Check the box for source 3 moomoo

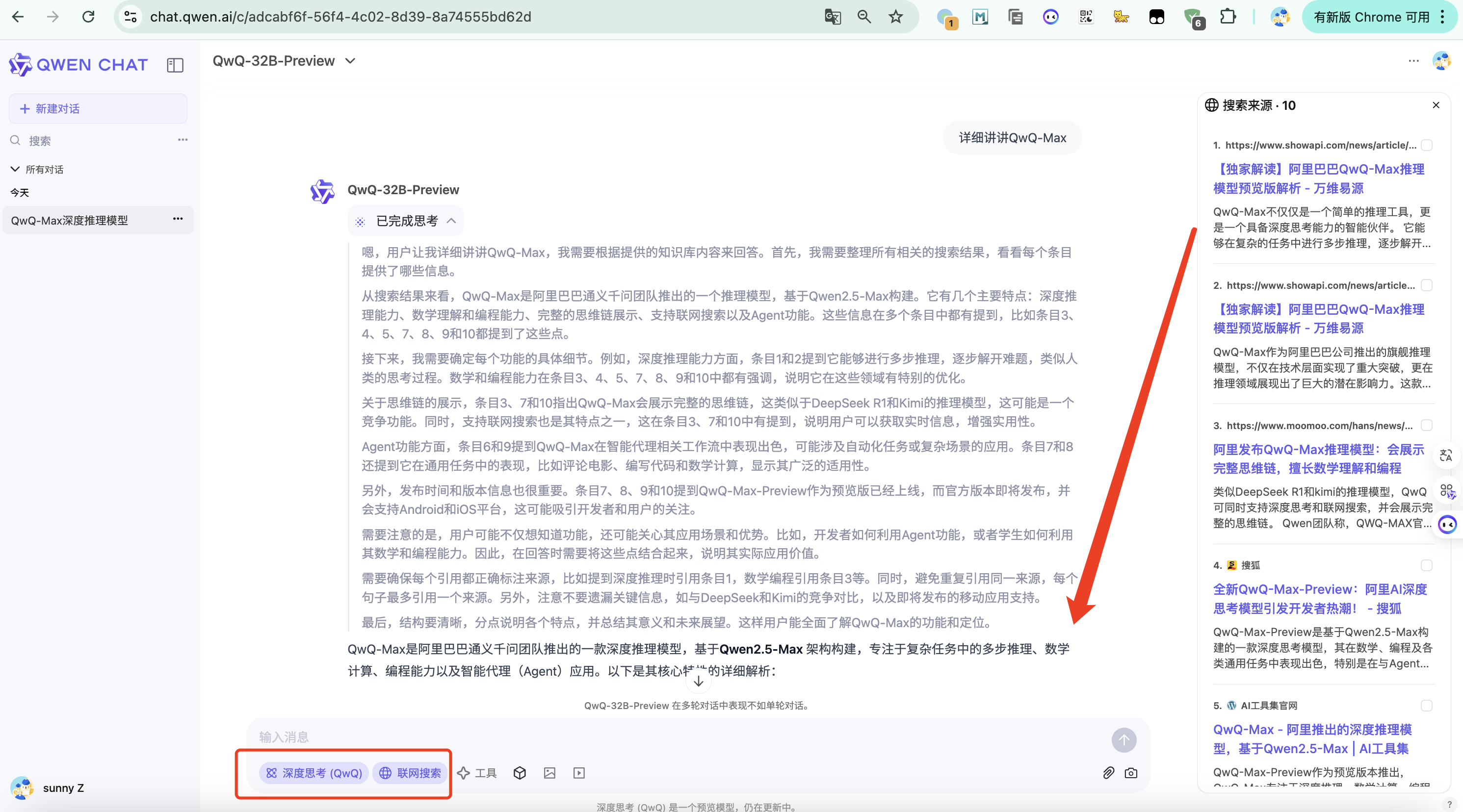(x=1427, y=425)
